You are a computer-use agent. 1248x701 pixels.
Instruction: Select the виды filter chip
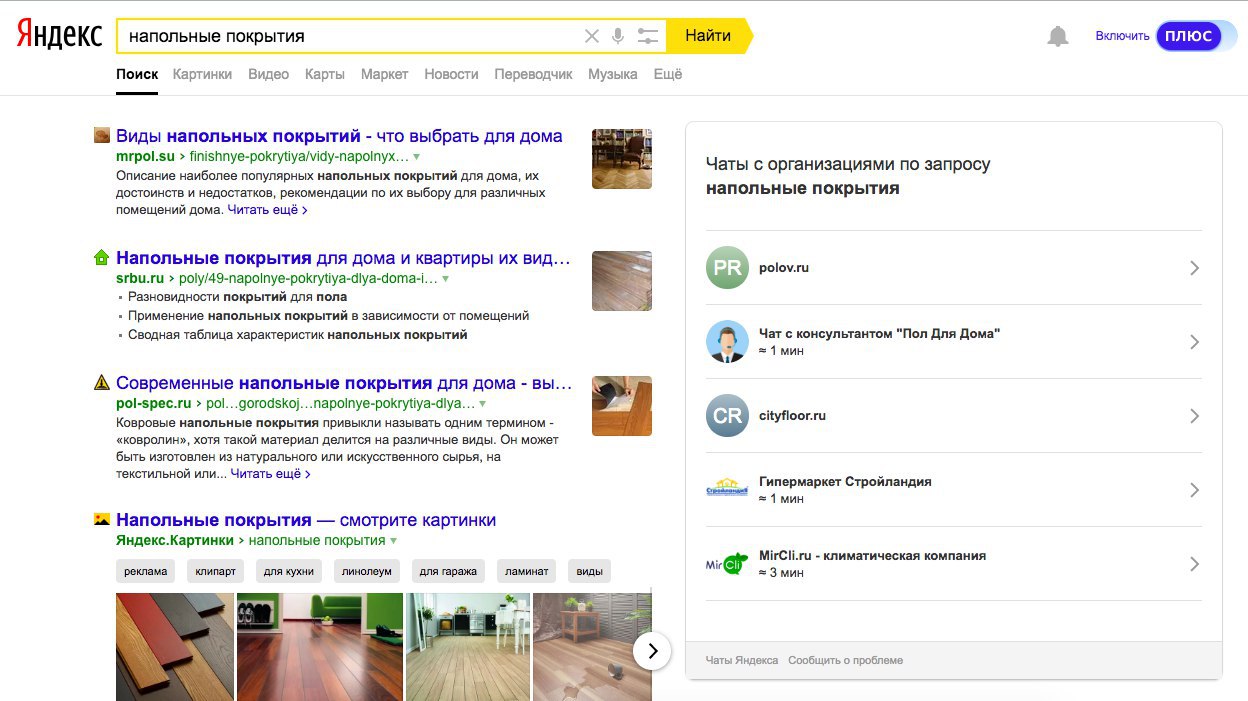click(590, 572)
